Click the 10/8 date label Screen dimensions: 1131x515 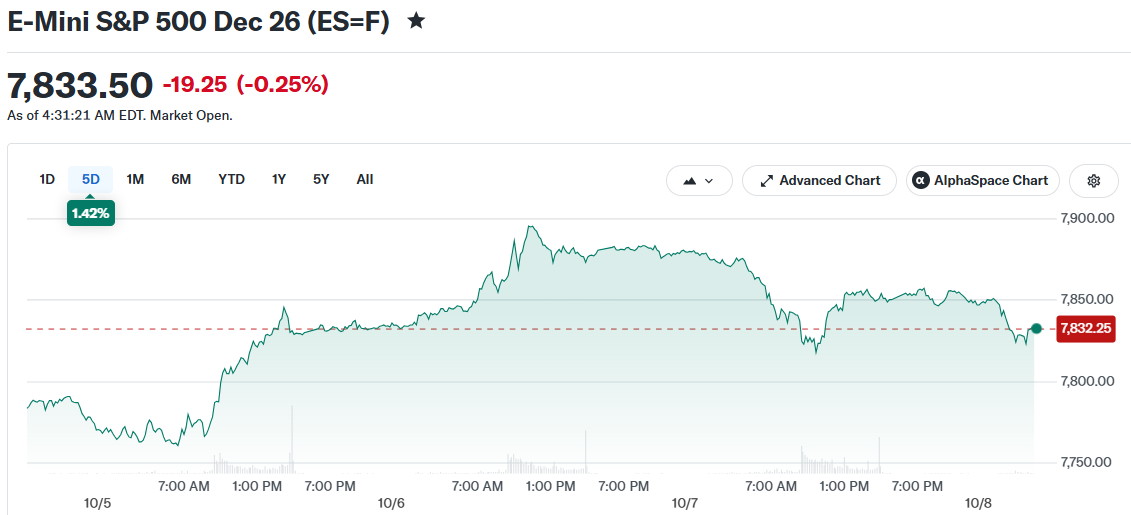point(979,503)
